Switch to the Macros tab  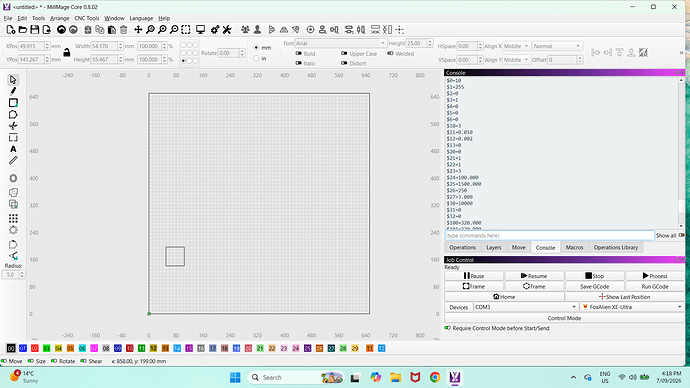point(574,247)
